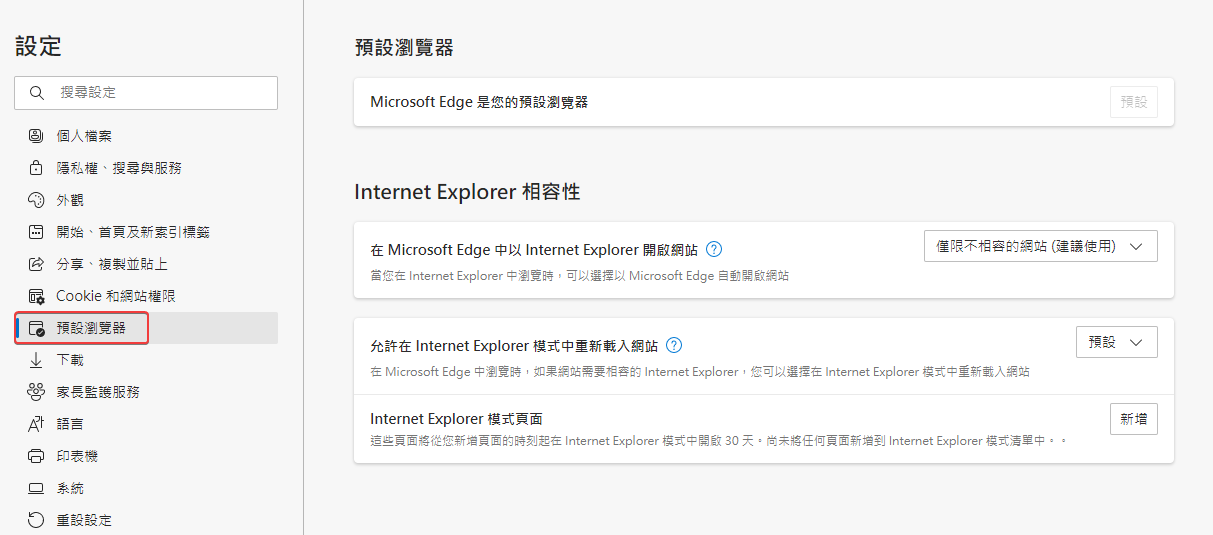
Task: Click text Microsoft Edge 是您的預設瀏覽器
Action: [479, 102]
